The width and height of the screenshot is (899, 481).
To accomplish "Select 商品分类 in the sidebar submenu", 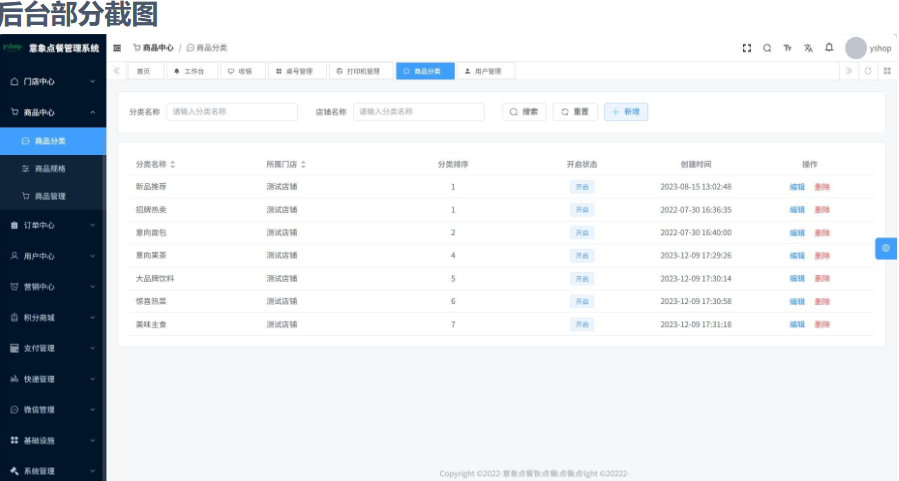I will point(53,141).
